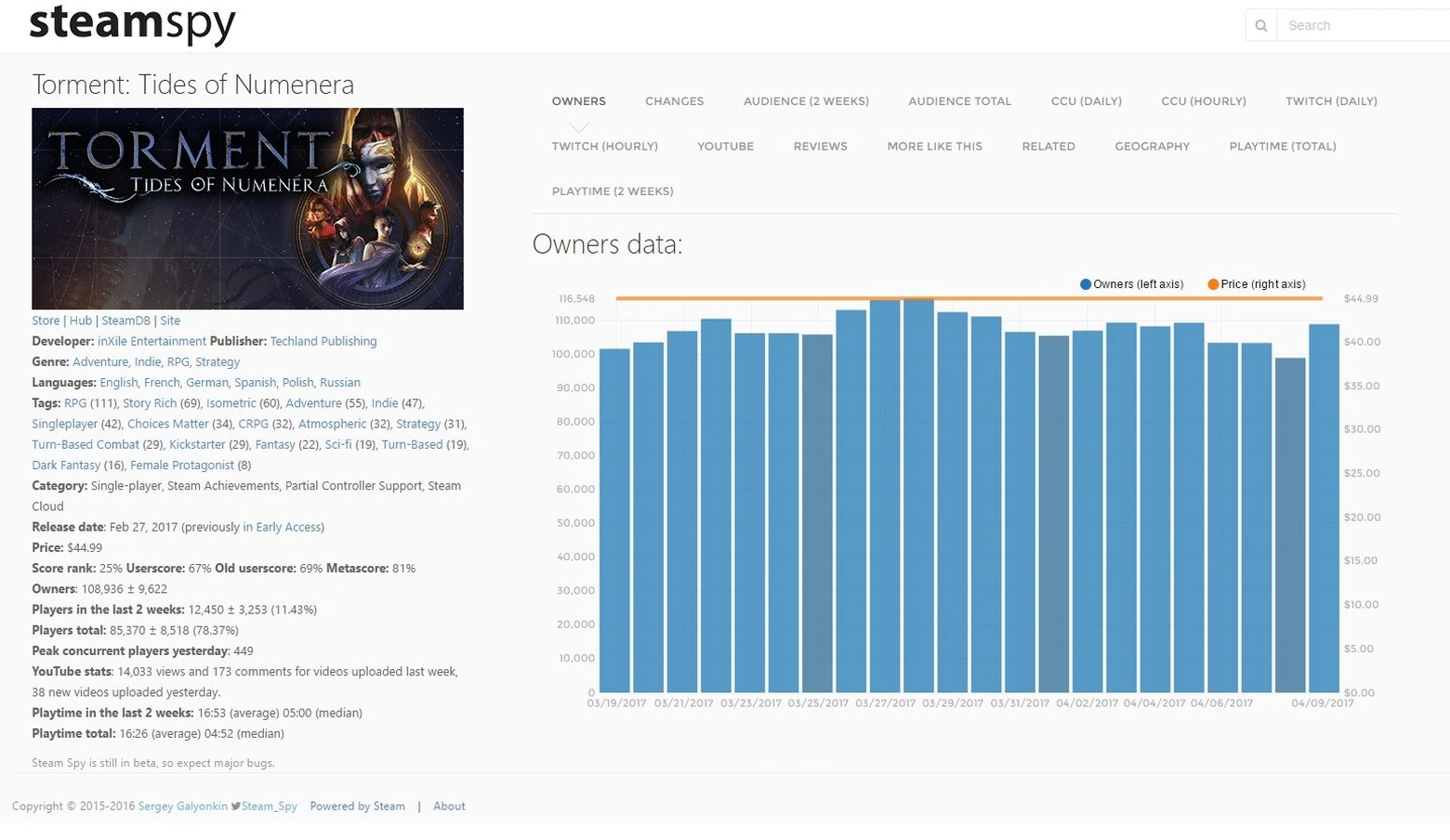Switch to the Reviews tab
The width and height of the screenshot is (1450, 840).
[820, 147]
